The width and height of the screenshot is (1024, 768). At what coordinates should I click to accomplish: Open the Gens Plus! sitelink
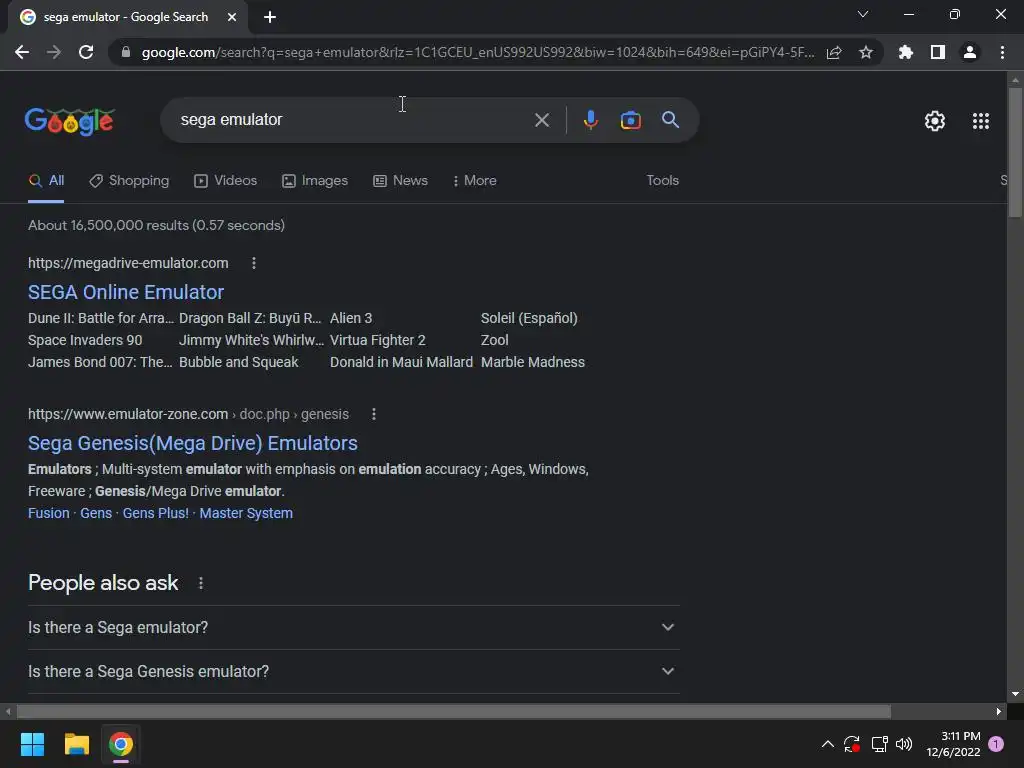point(155,513)
